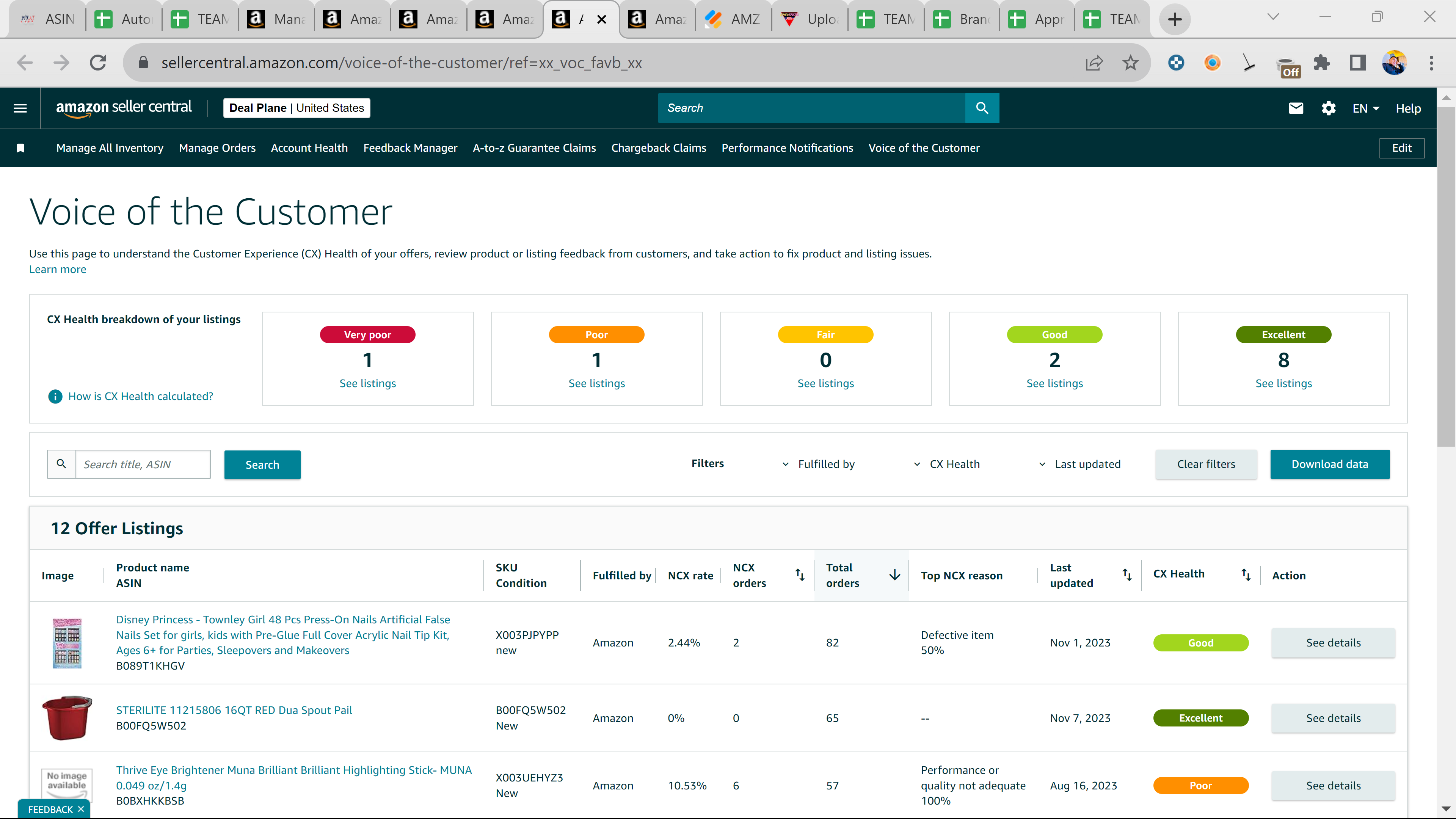Open How is CX Health calculated link
1456x819 pixels.
pos(141,396)
